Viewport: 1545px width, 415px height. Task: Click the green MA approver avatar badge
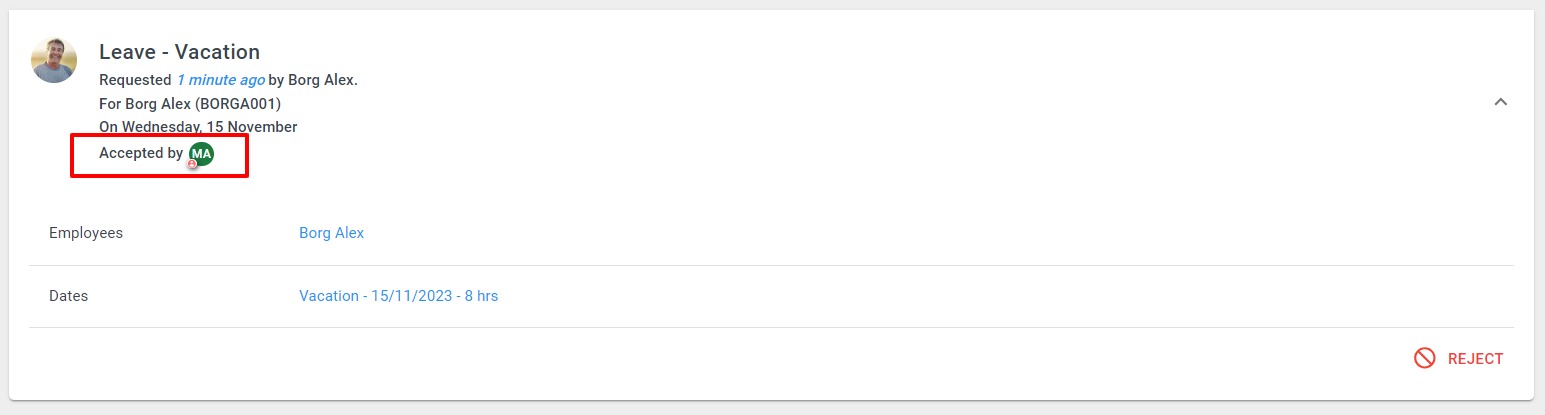(202, 153)
